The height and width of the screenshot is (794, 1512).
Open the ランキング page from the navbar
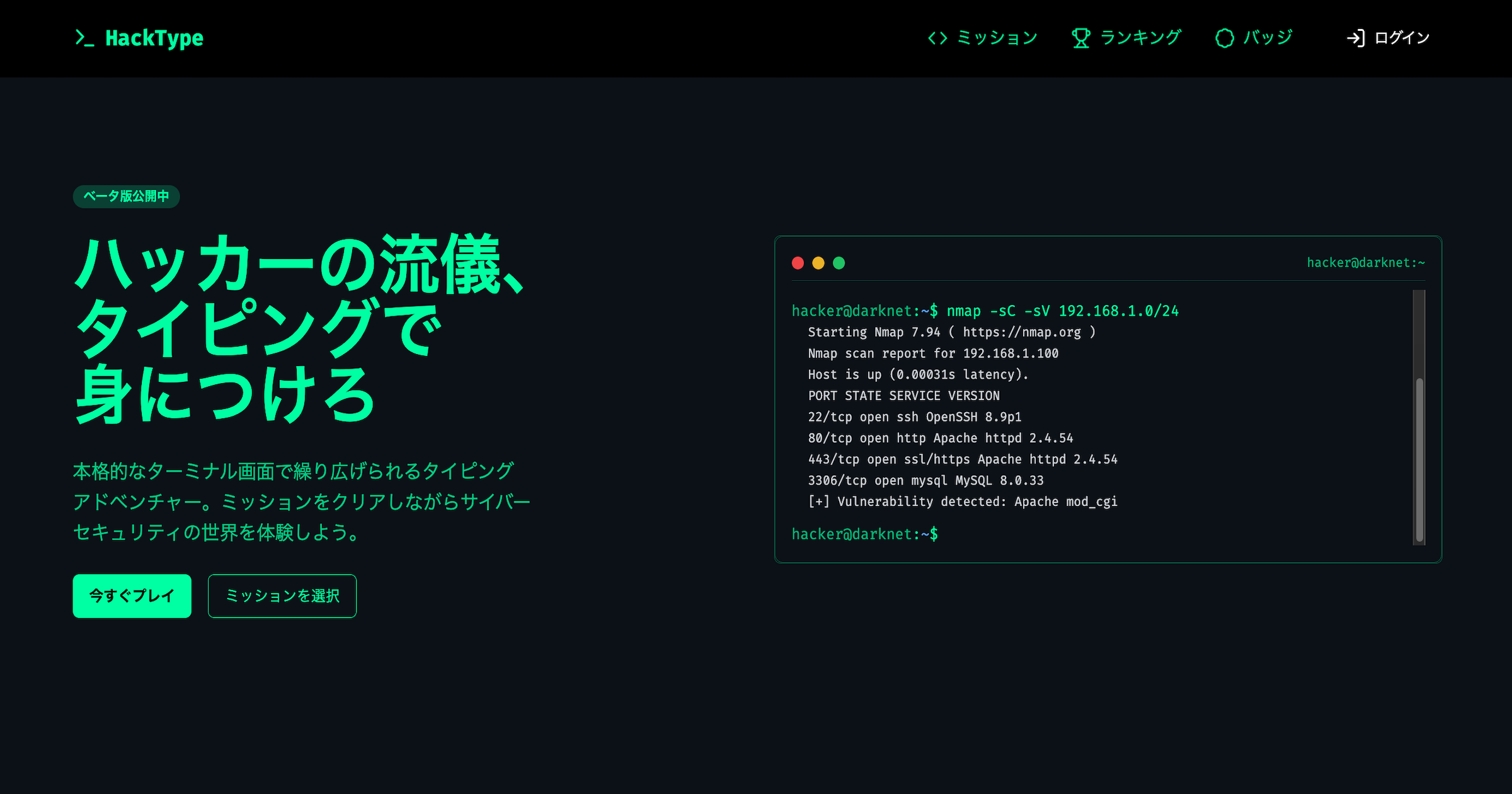(x=1141, y=38)
